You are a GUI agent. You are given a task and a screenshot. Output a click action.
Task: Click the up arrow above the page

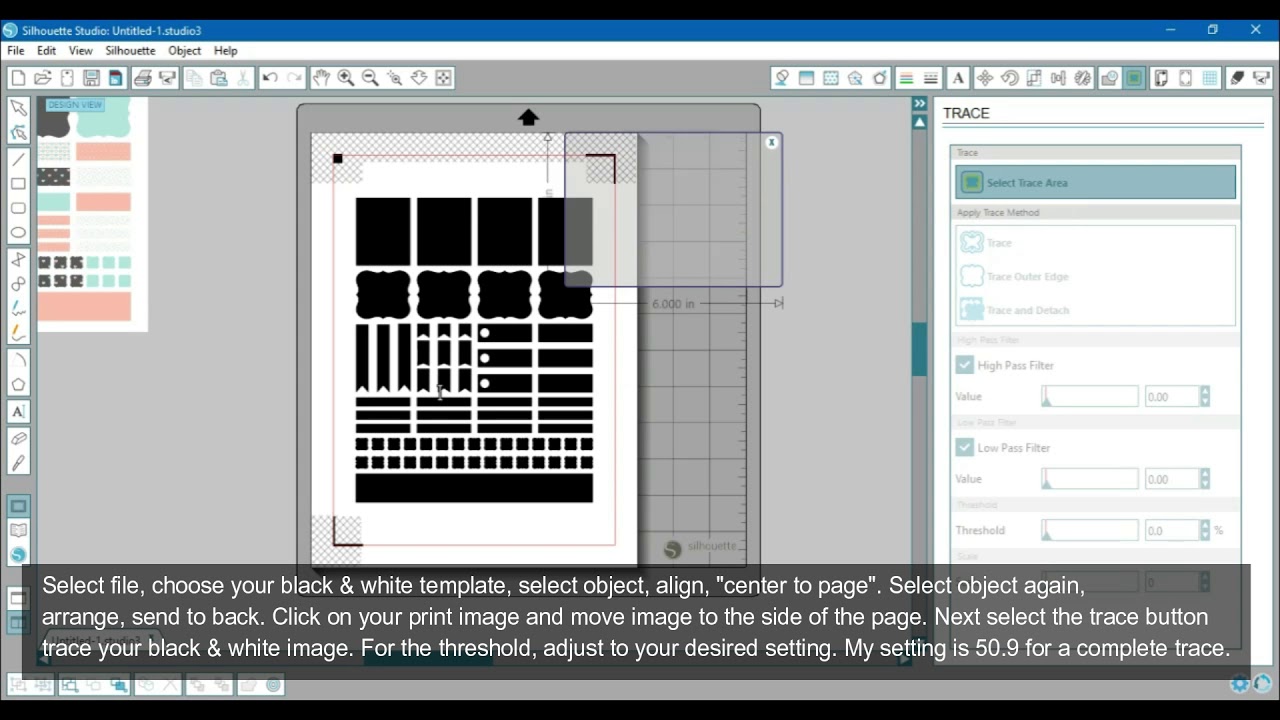pyautogui.click(x=528, y=118)
